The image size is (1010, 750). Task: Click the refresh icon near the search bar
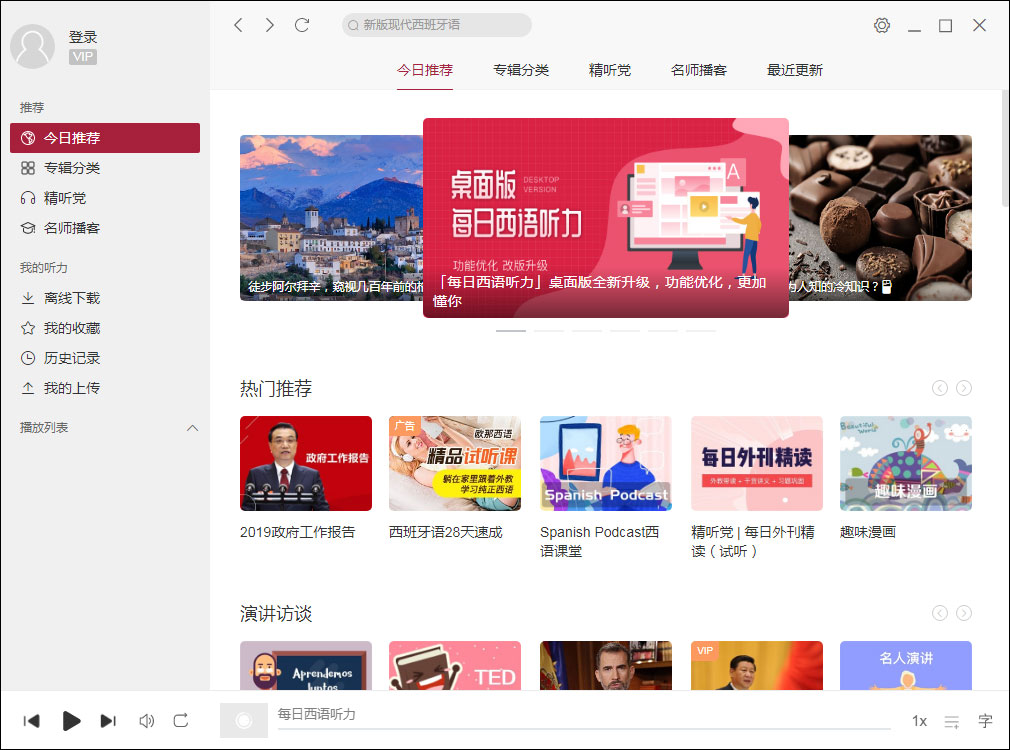click(x=302, y=25)
